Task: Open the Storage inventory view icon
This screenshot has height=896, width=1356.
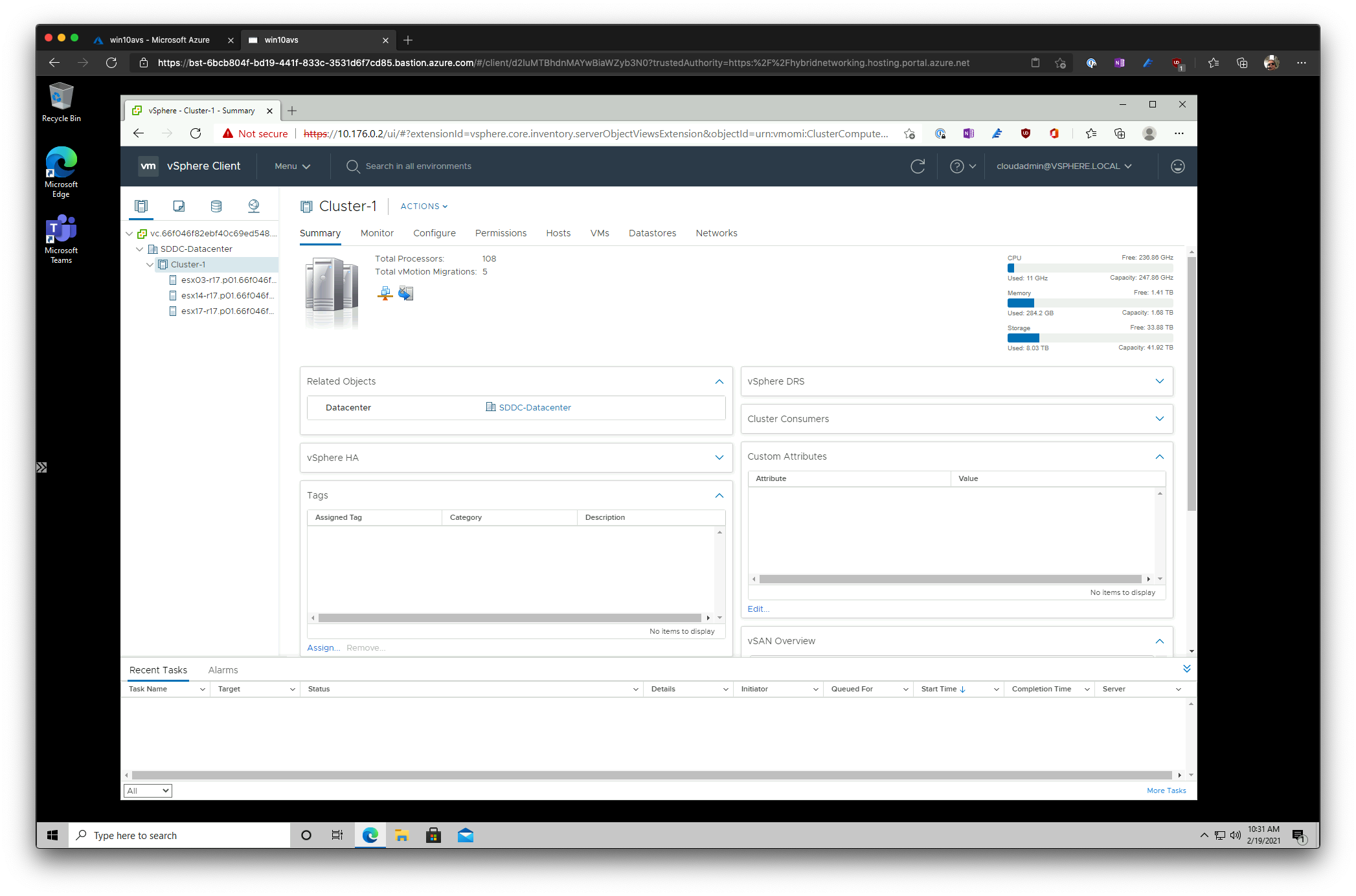Action: (216, 206)
